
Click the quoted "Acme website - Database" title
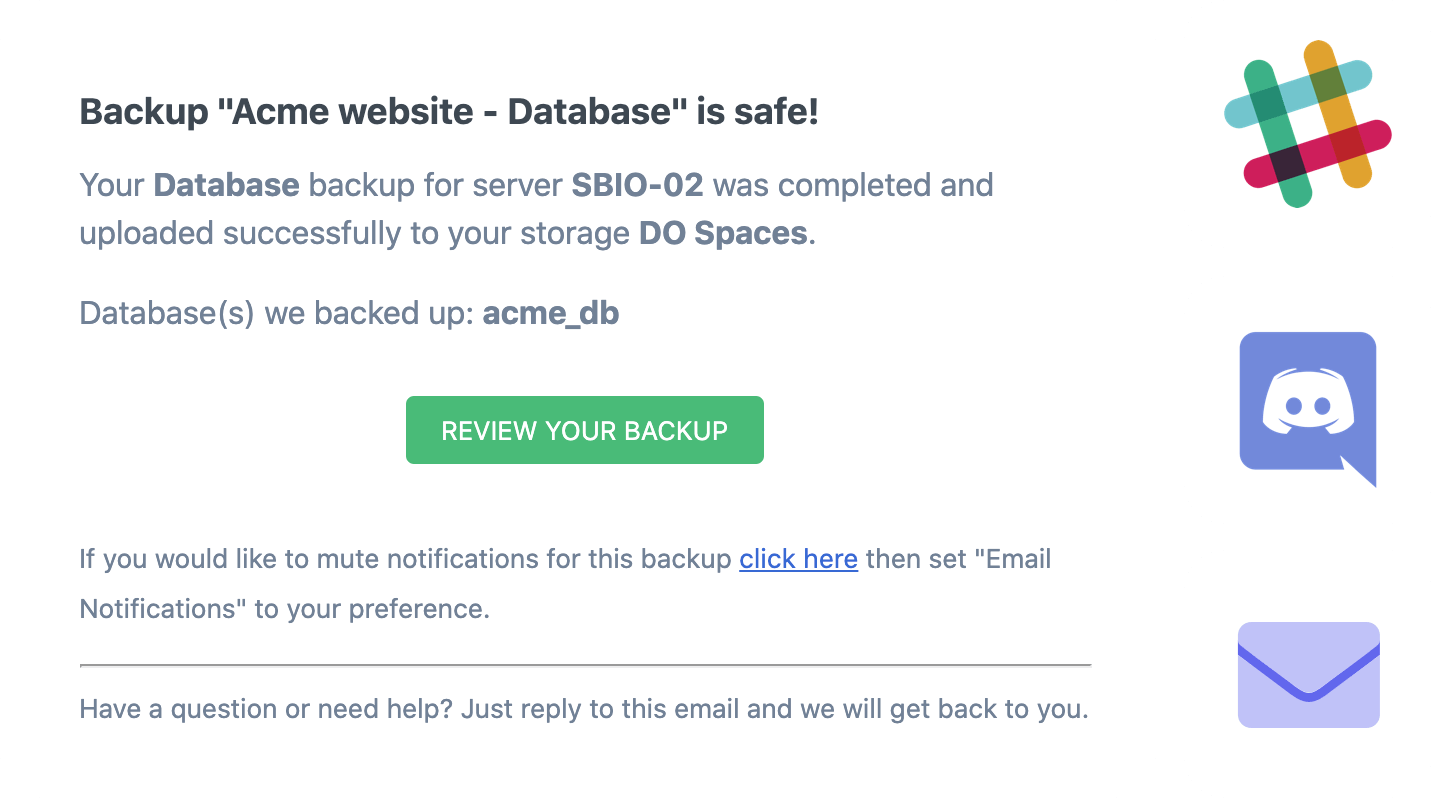click(453, 112)
